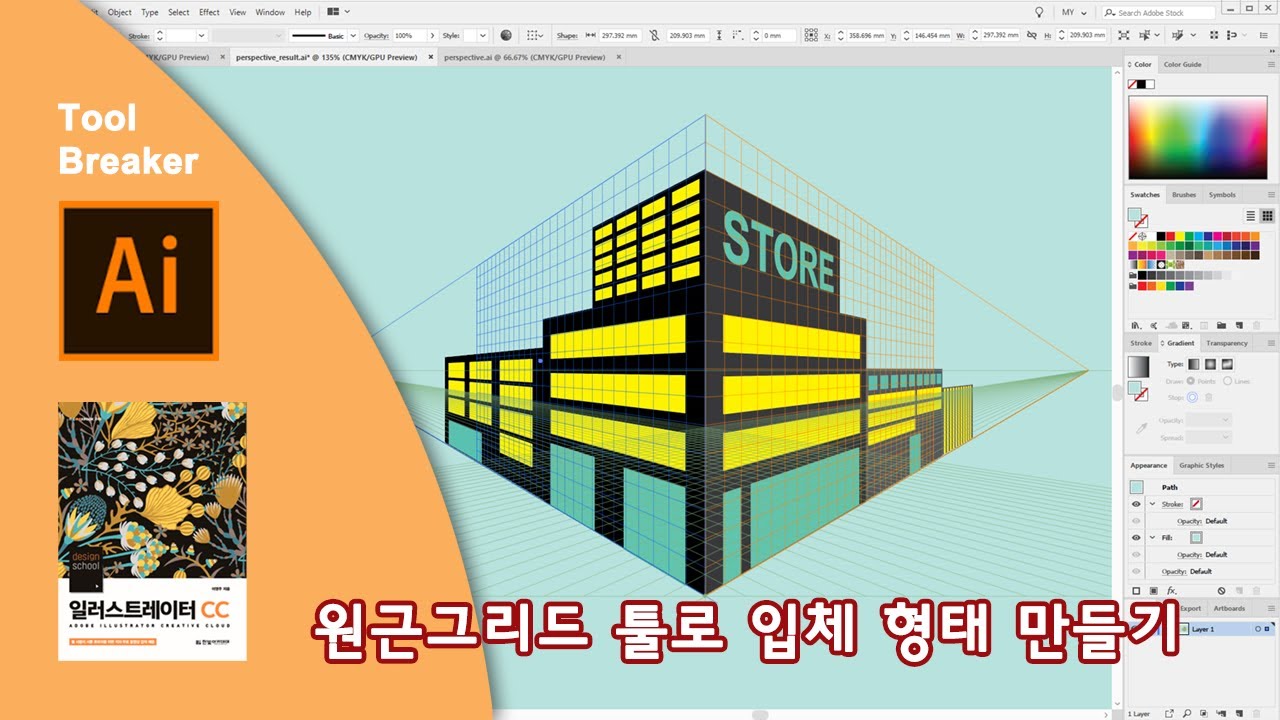Click the X position 358.696 mm field

coord(867,35)
